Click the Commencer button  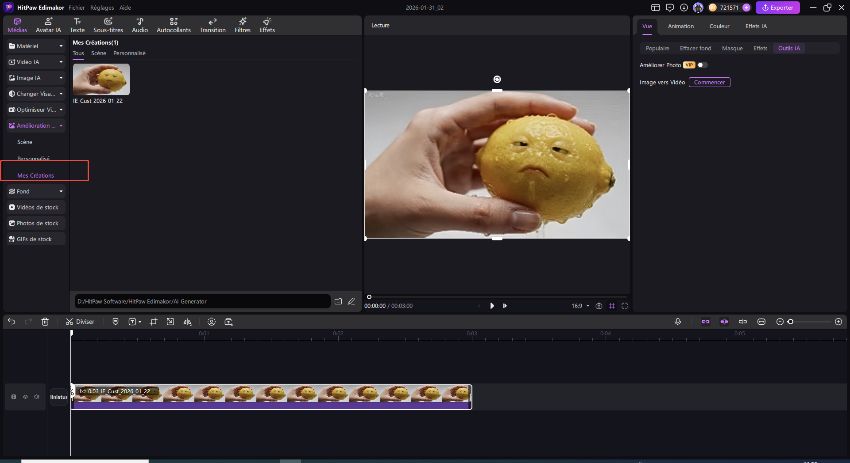(x=710, y=82)
